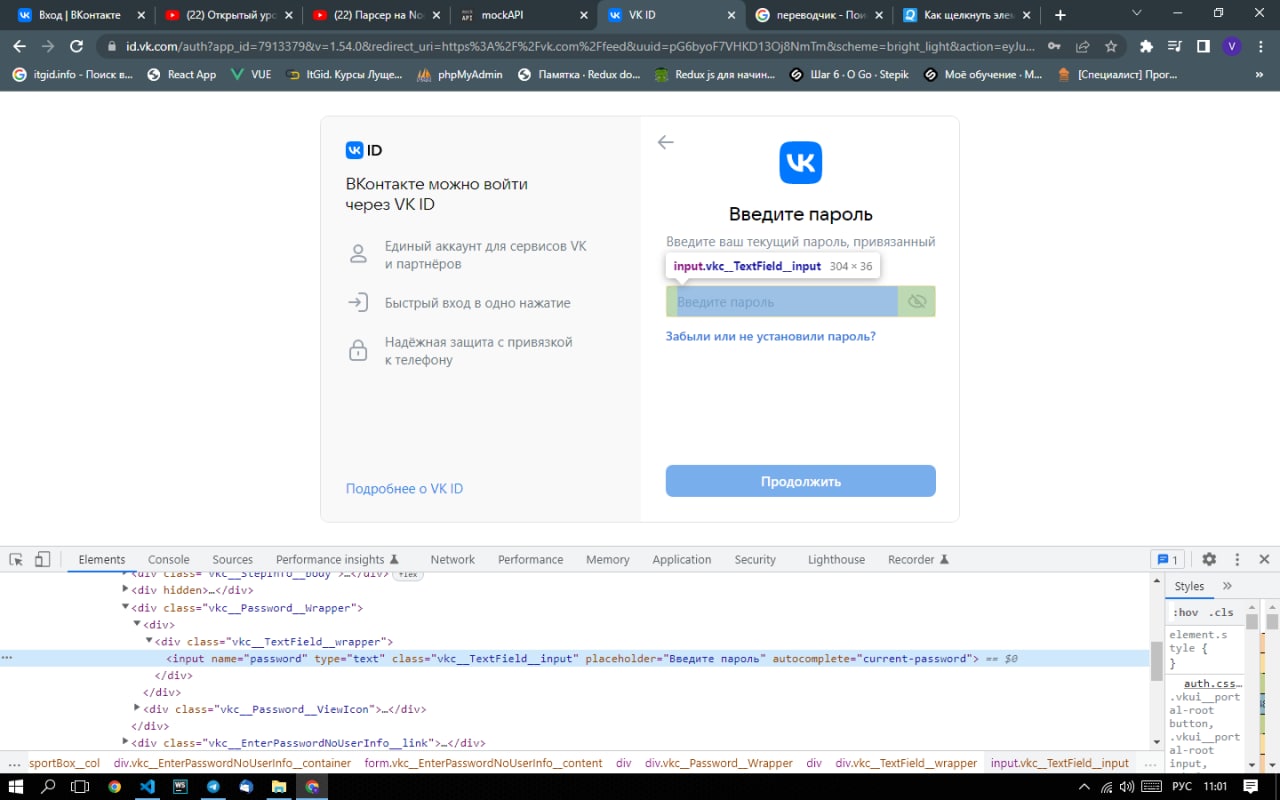
Task: Open the Chrome three-dot main menu
Action: coord(1260,46)
